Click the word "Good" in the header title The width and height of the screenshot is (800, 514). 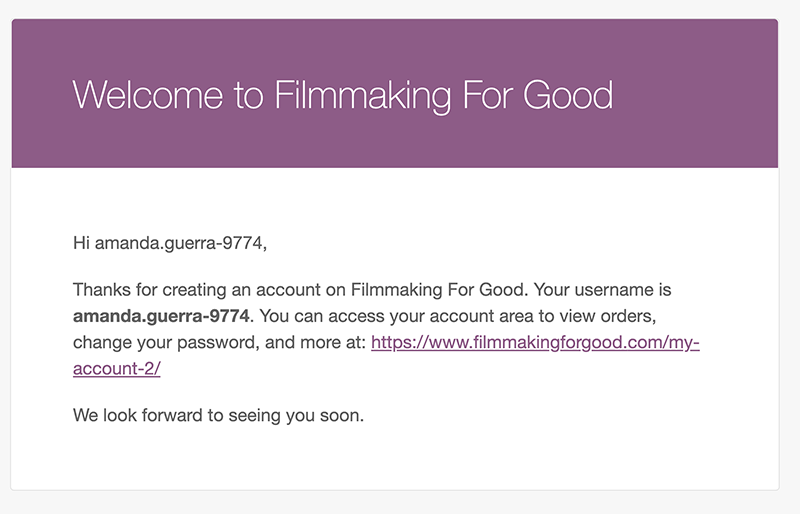point(568,95)
